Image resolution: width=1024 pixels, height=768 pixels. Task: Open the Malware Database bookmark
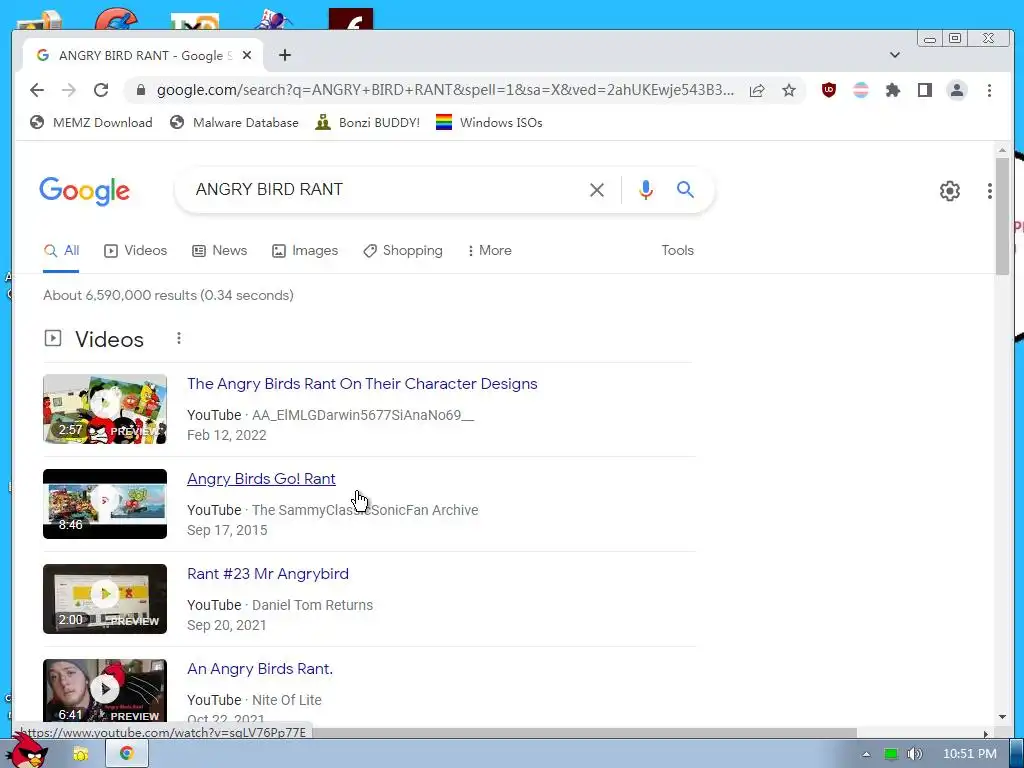234,123
